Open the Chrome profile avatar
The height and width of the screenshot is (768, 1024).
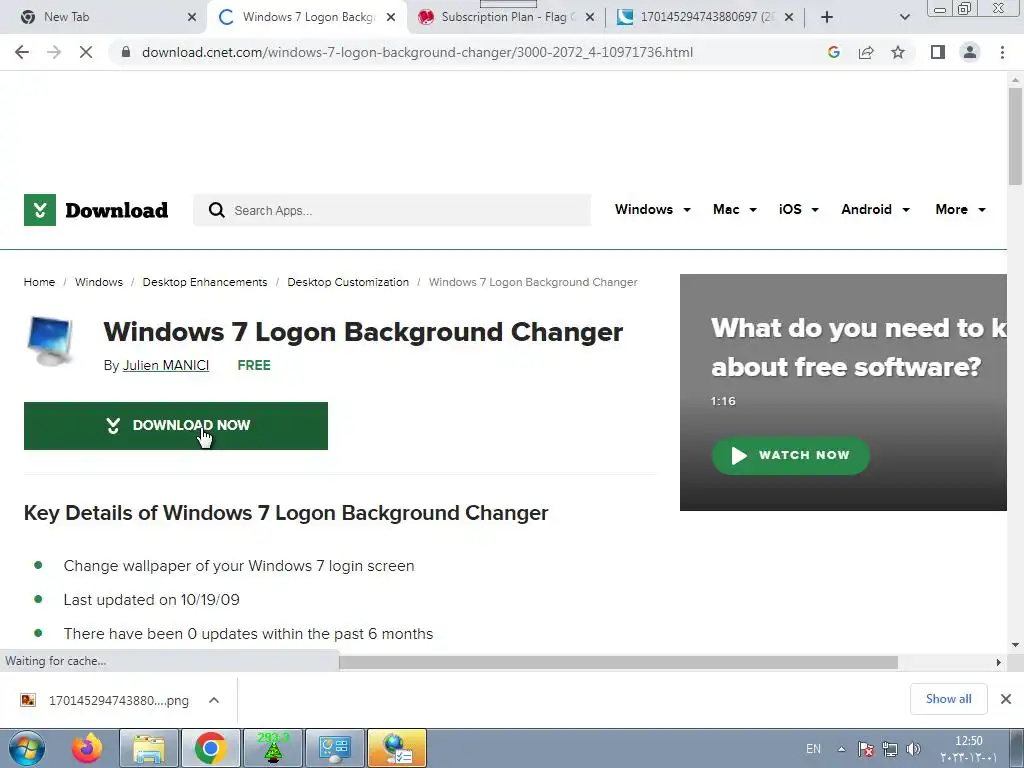(970, 52)
